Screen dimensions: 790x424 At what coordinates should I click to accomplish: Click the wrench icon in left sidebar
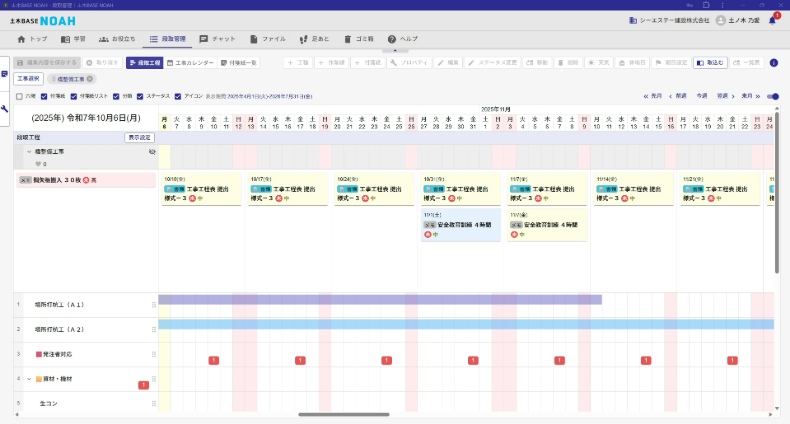[x=5, y=109]
